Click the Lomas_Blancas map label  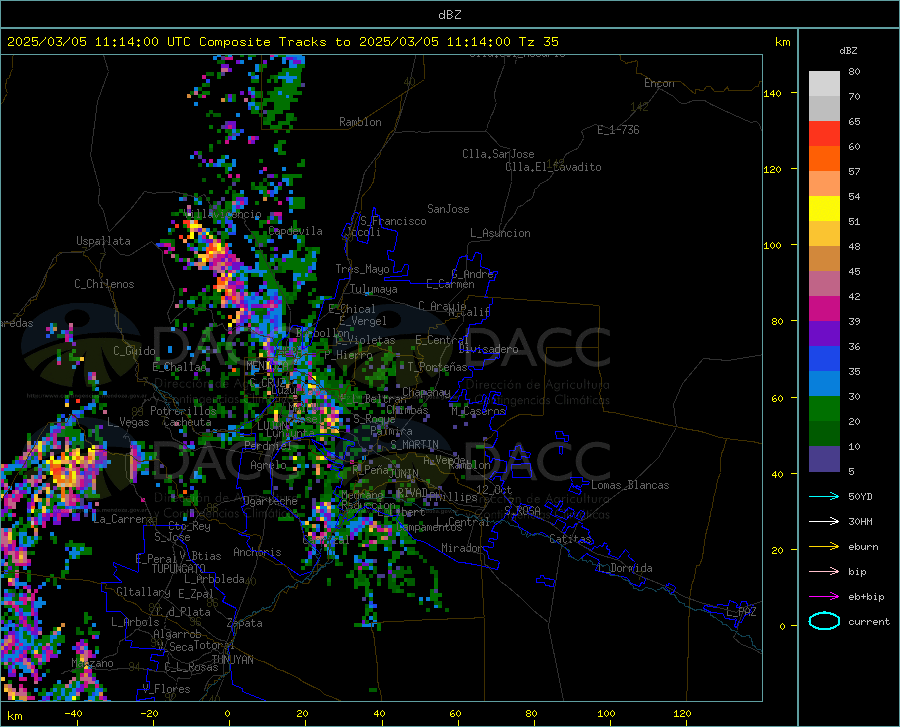click(x=630, y=485)
